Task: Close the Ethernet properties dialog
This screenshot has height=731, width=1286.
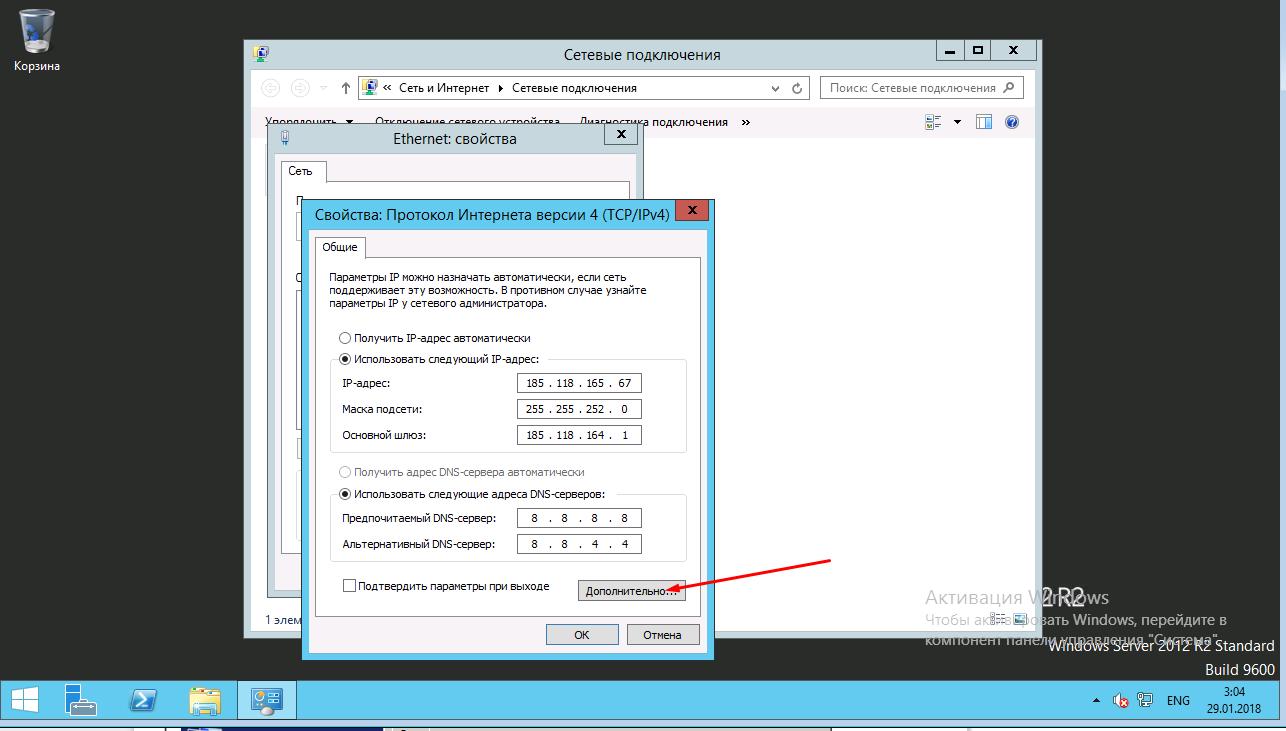Action: [x=621, y=134]
